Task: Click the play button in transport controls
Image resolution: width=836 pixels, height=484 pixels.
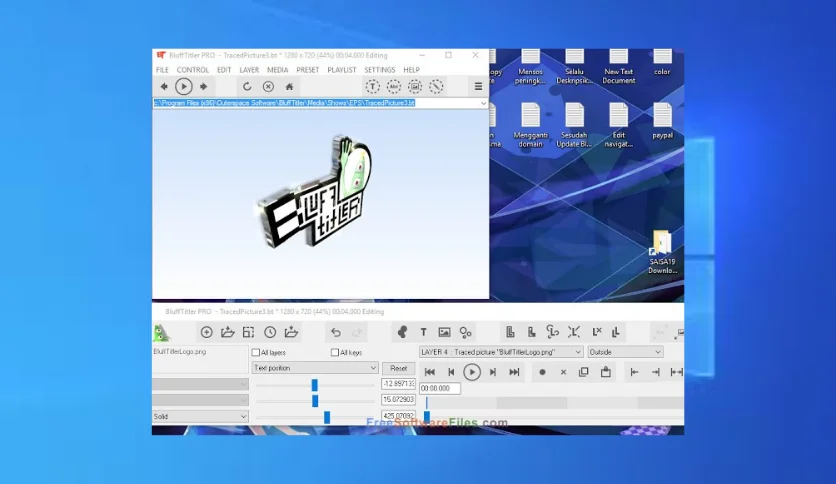Action: [472, 372]
